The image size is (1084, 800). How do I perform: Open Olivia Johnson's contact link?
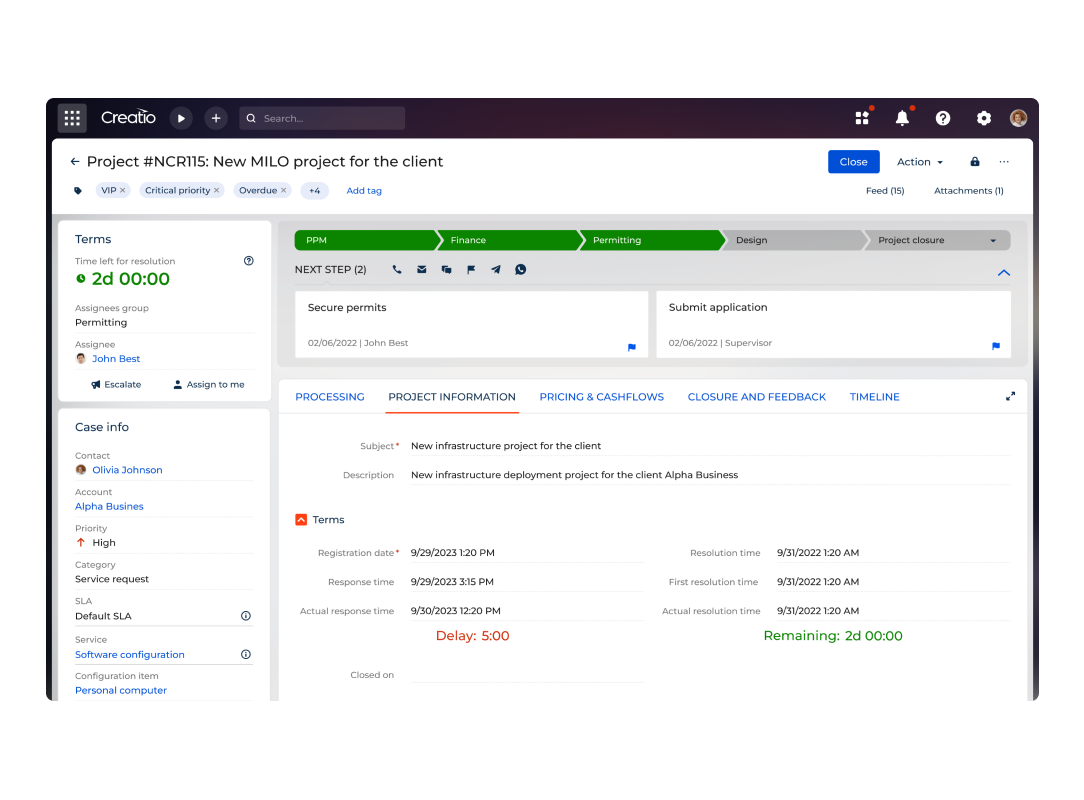point(127,469)
